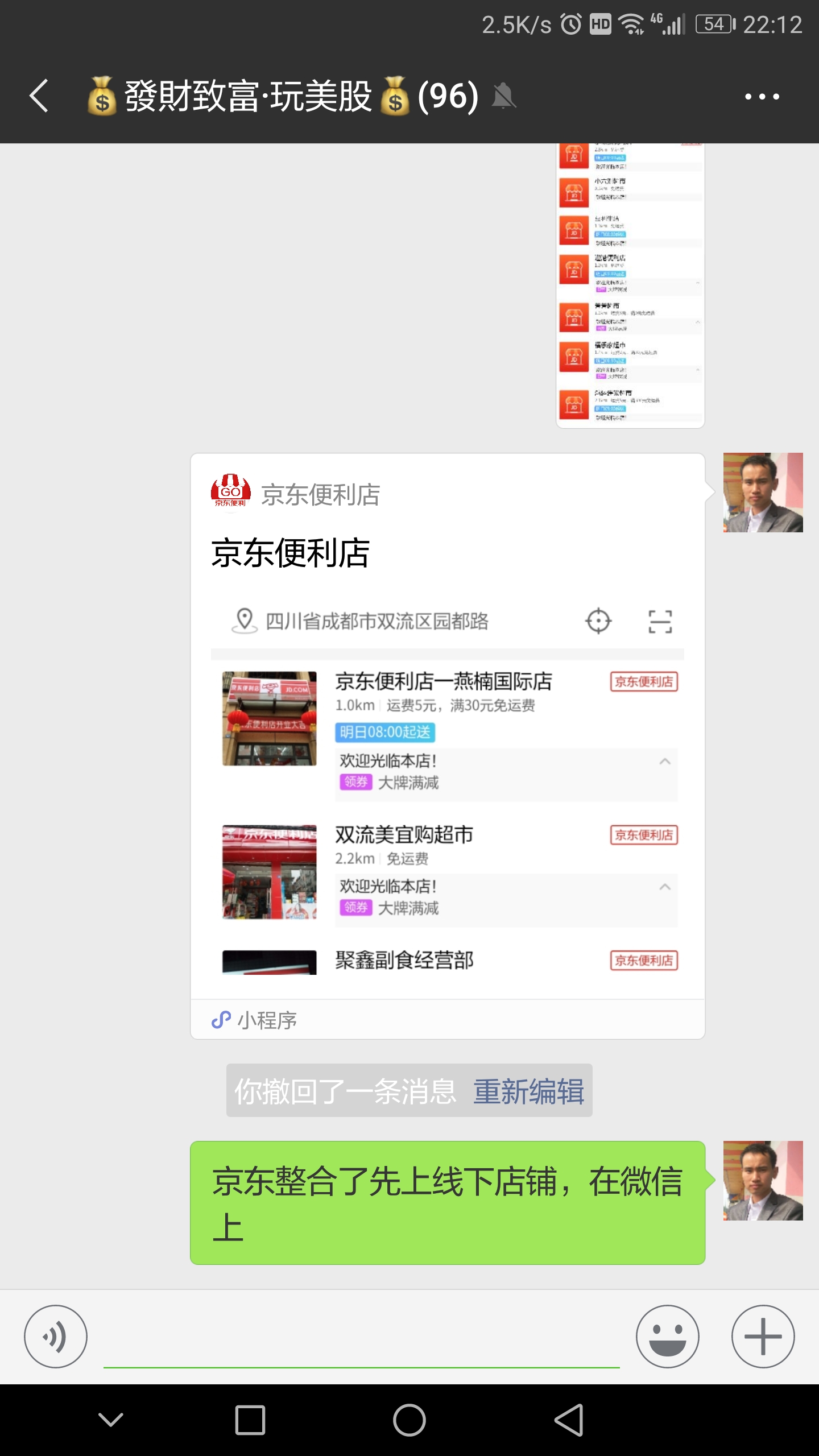Tap sender avatar beside mini program card
The width and height of the screenshot is (819, 1456).
tap(763, 493)
